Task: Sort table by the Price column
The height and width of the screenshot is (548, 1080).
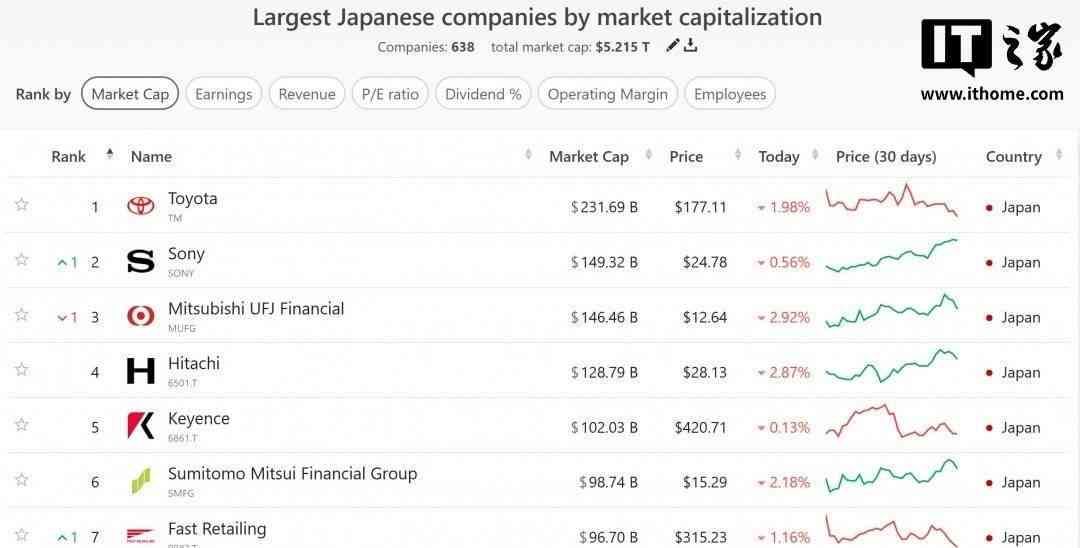Action: (686, 156)
